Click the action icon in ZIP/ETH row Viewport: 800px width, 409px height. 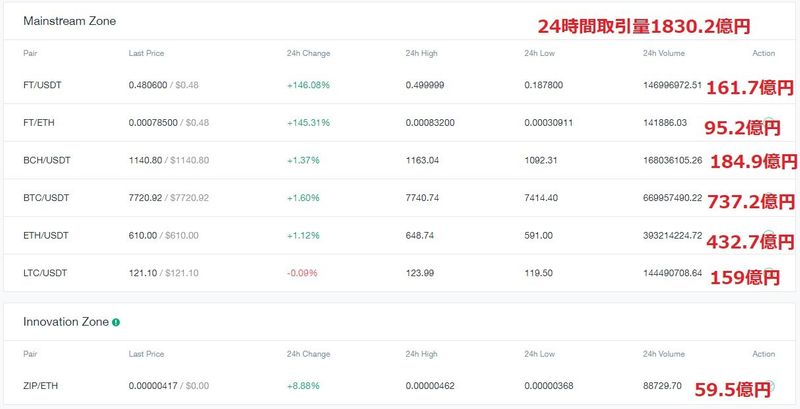tap(769, 385)
